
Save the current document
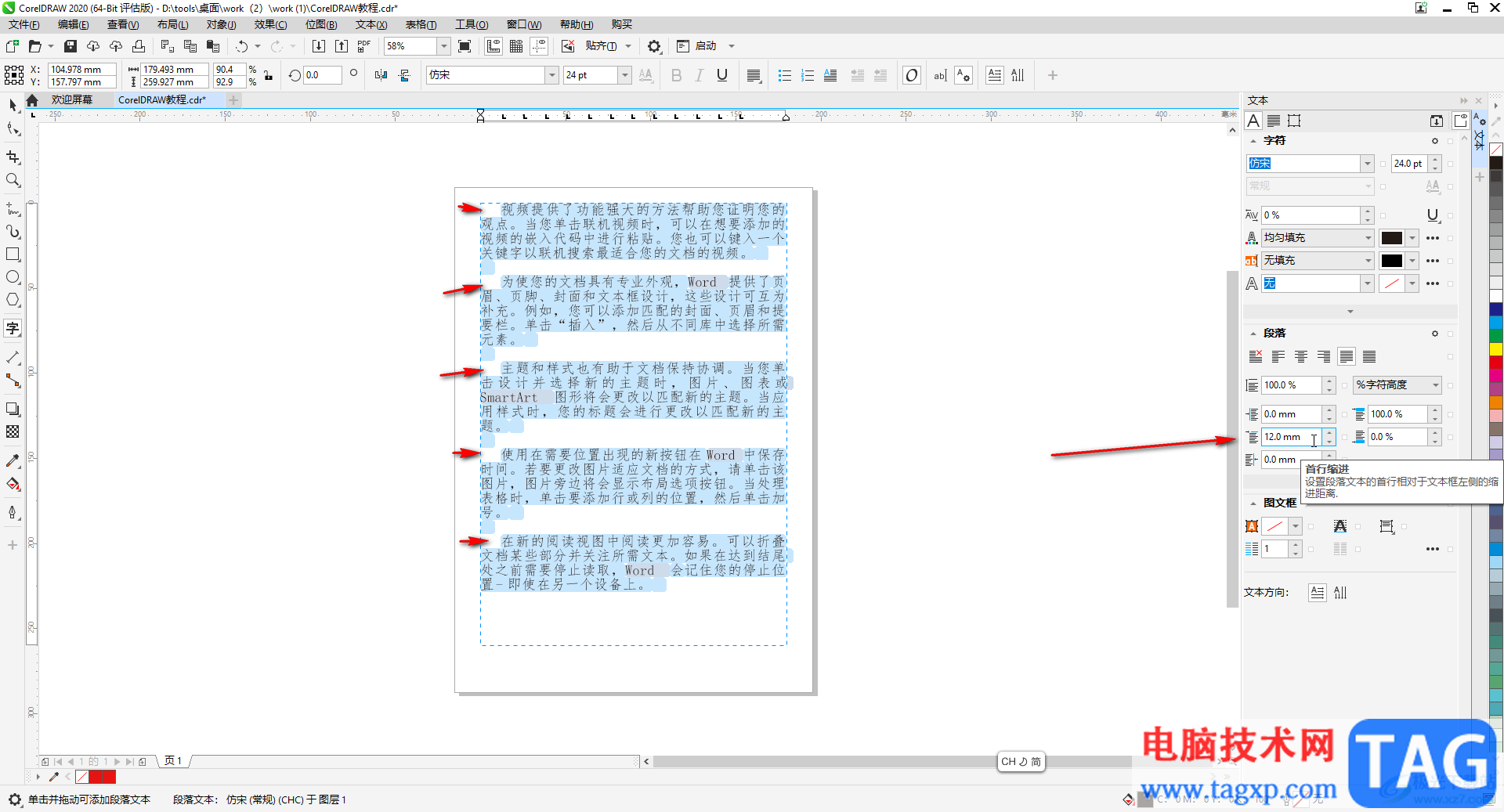pyautogui.click(x=70, y=46)
